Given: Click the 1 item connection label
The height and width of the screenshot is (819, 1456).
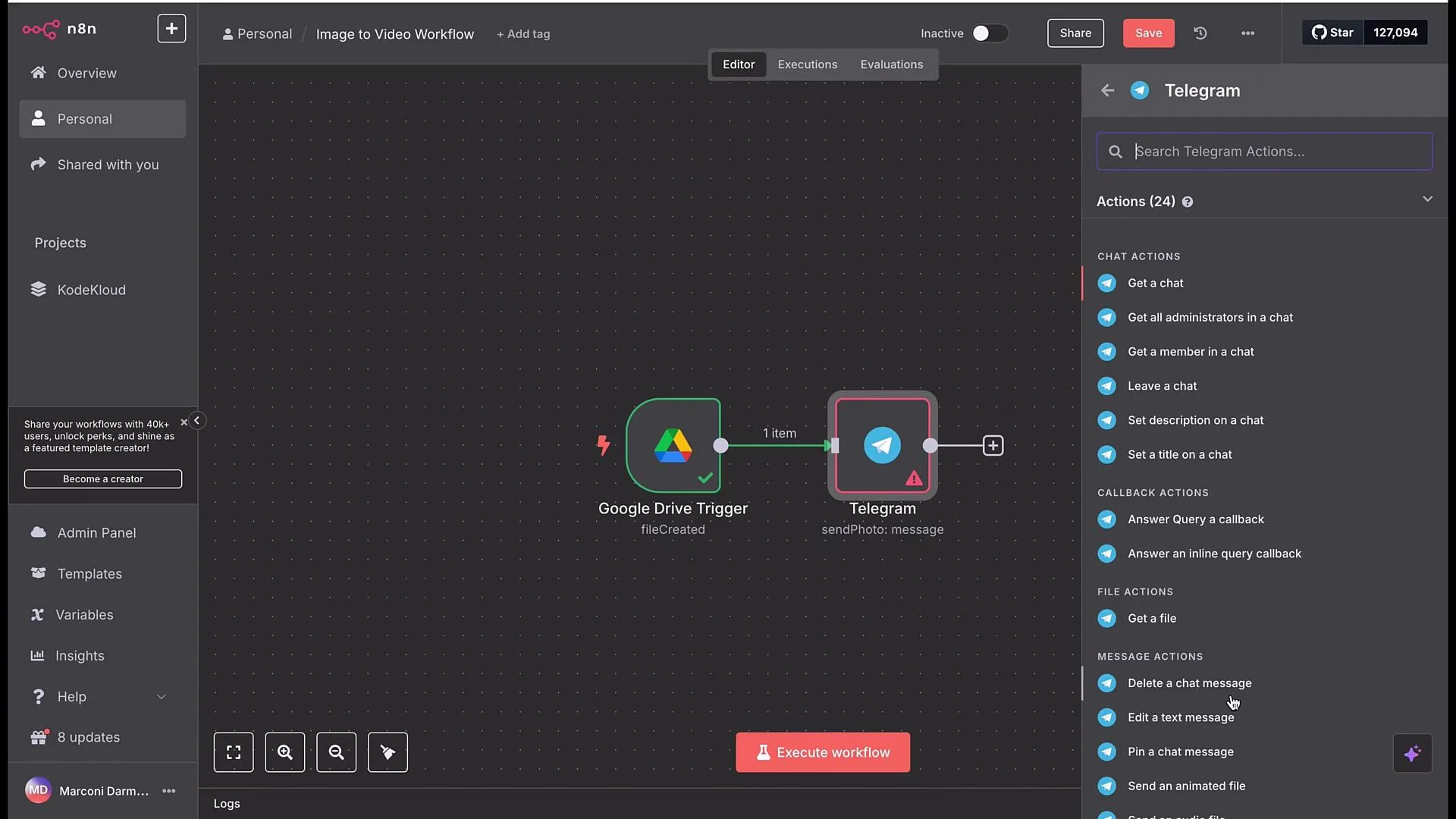Looking at the screenshot, I should click(x=780, y=433).
